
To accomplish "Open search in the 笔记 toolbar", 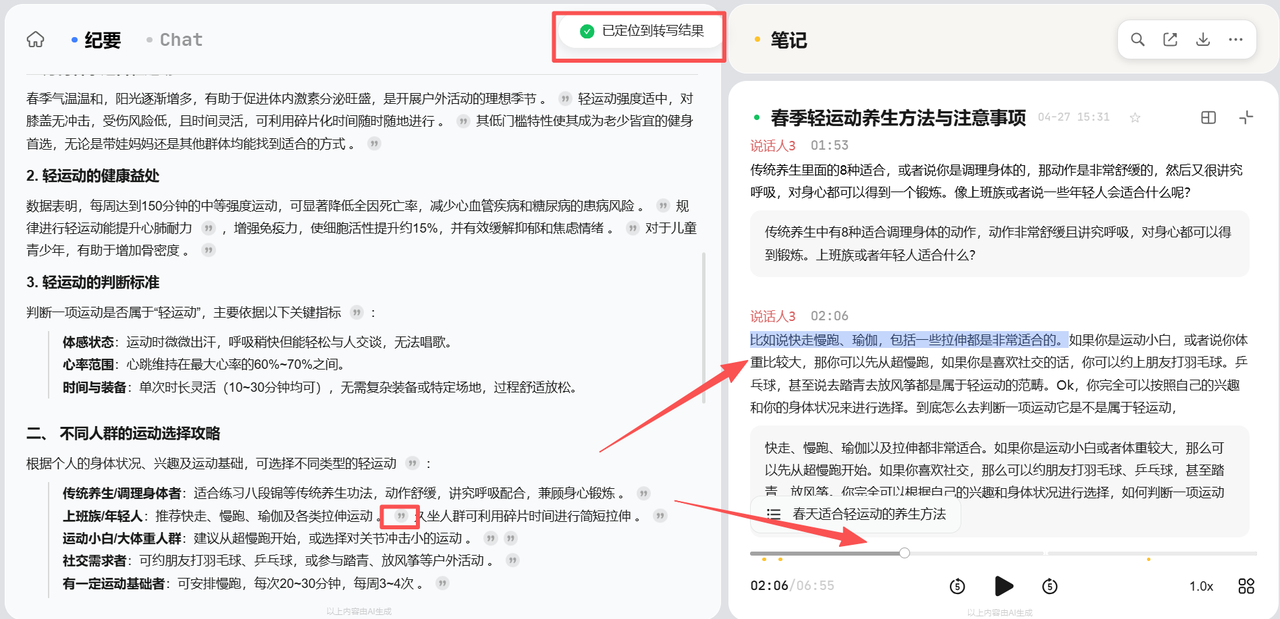I will click(1138, 40).
